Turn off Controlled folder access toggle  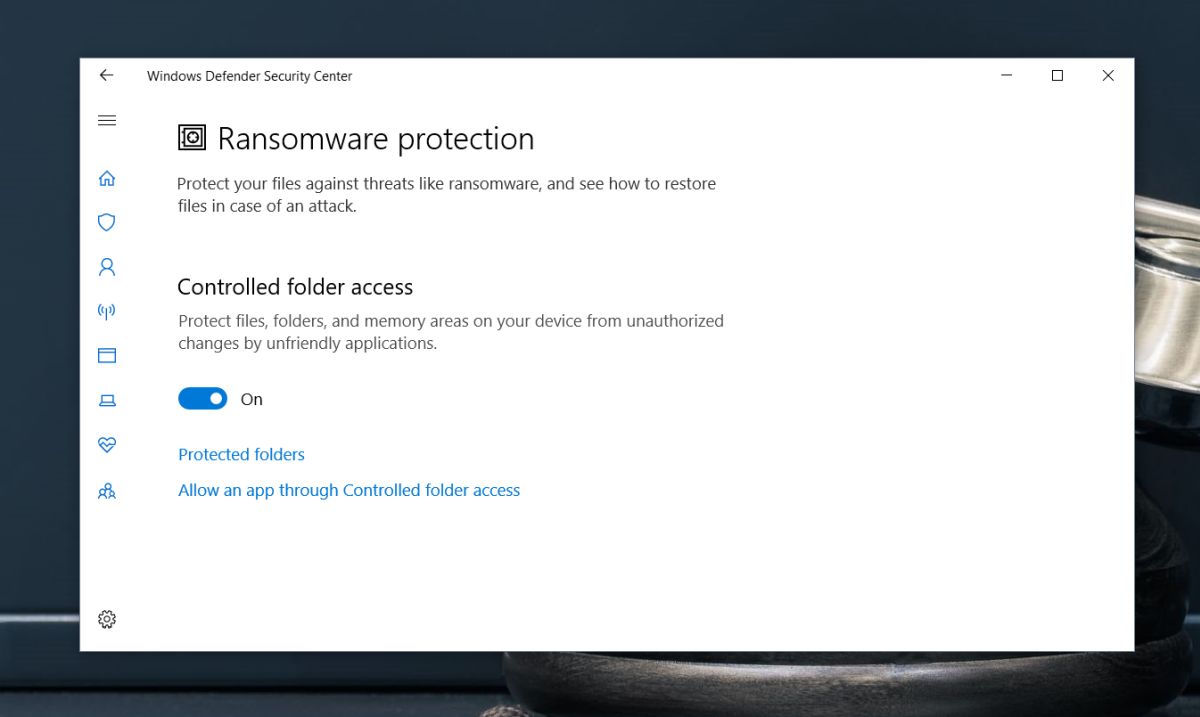pos(203,399)
